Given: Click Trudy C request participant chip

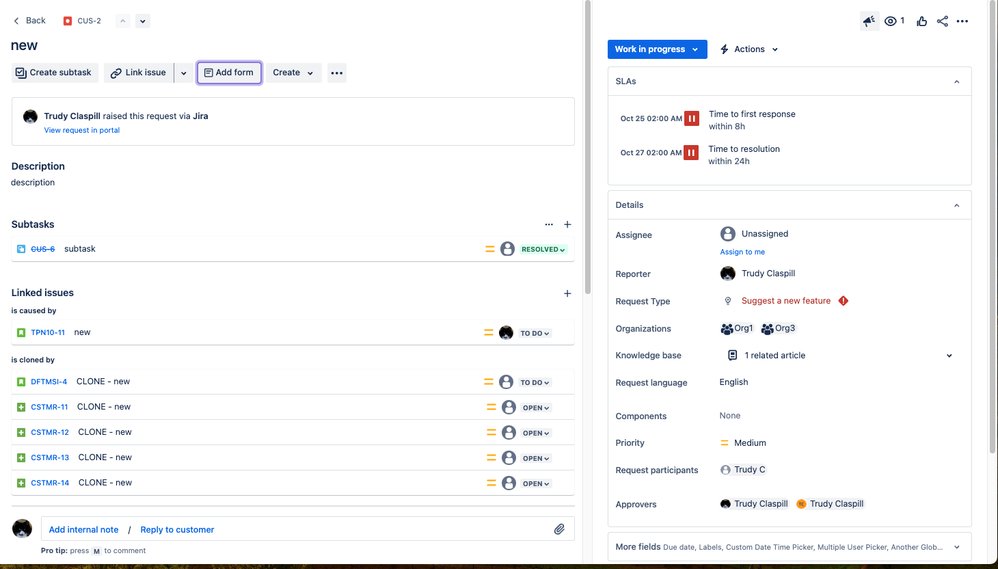Looking at the screenshot, I should 743,470.
